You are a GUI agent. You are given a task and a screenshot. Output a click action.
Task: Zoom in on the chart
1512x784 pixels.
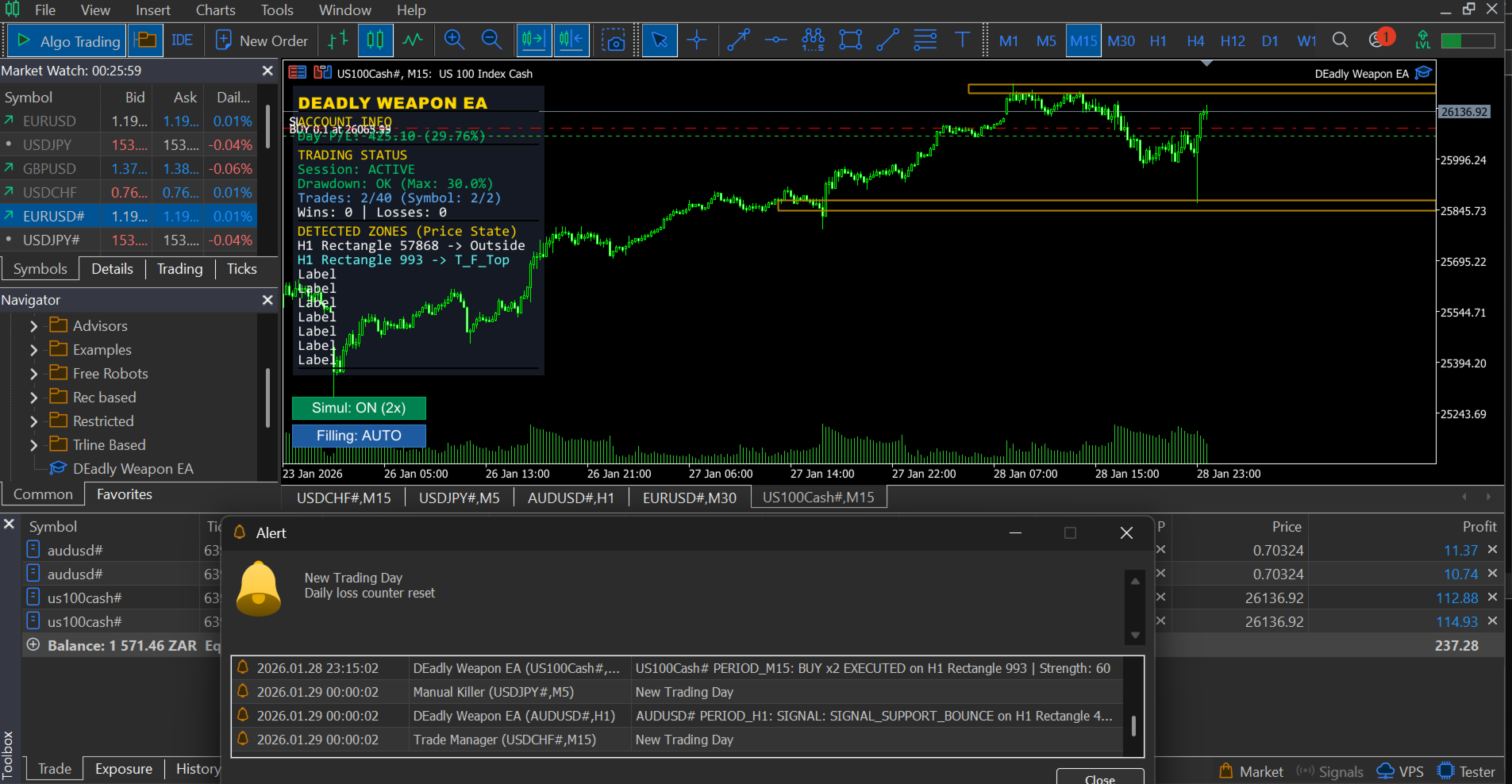click(454, 40)
